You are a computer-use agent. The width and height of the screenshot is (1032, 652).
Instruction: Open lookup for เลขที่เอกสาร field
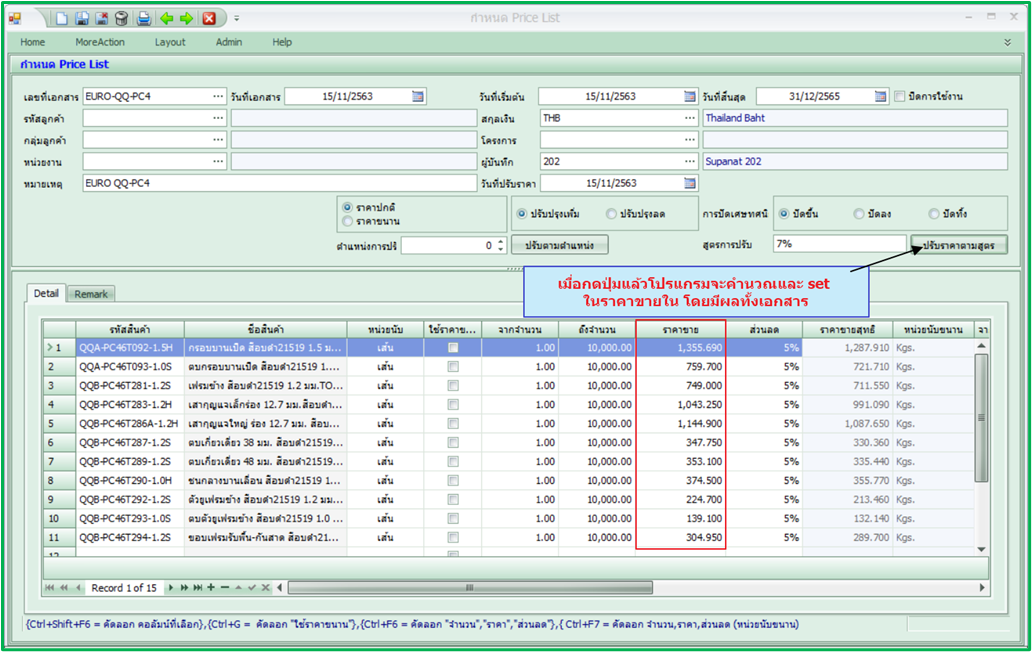coord(218,97)
